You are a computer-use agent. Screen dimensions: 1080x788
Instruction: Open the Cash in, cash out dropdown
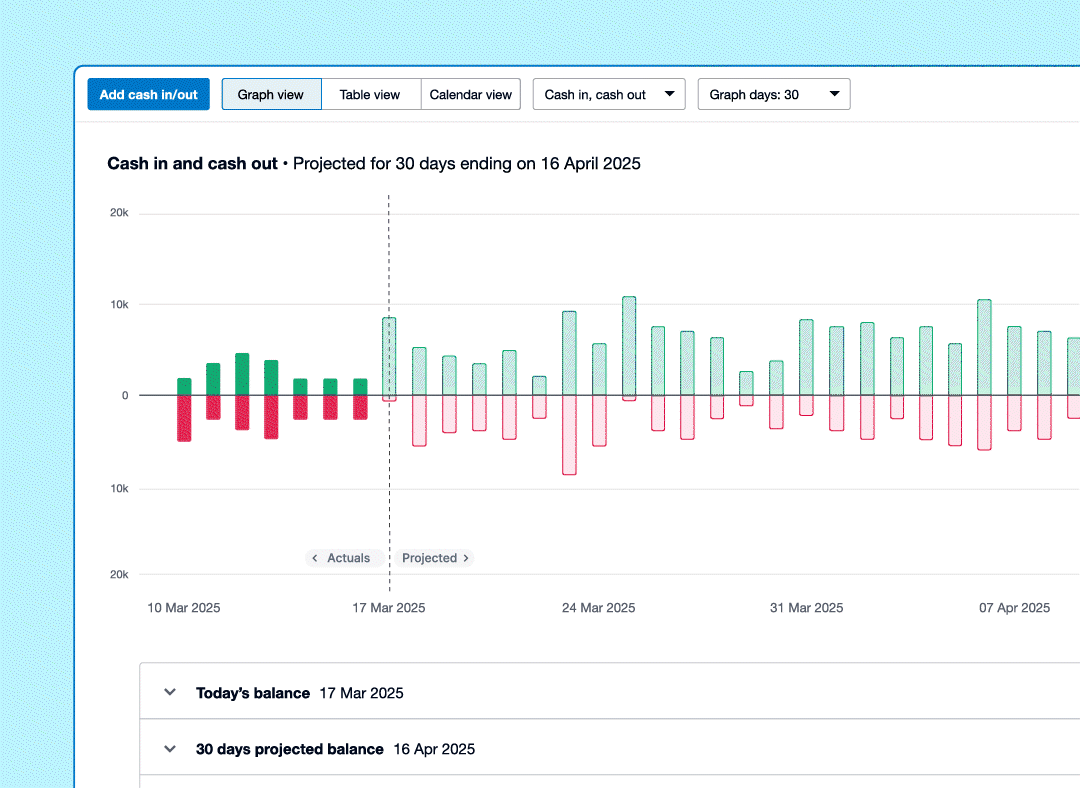[609, 95]
